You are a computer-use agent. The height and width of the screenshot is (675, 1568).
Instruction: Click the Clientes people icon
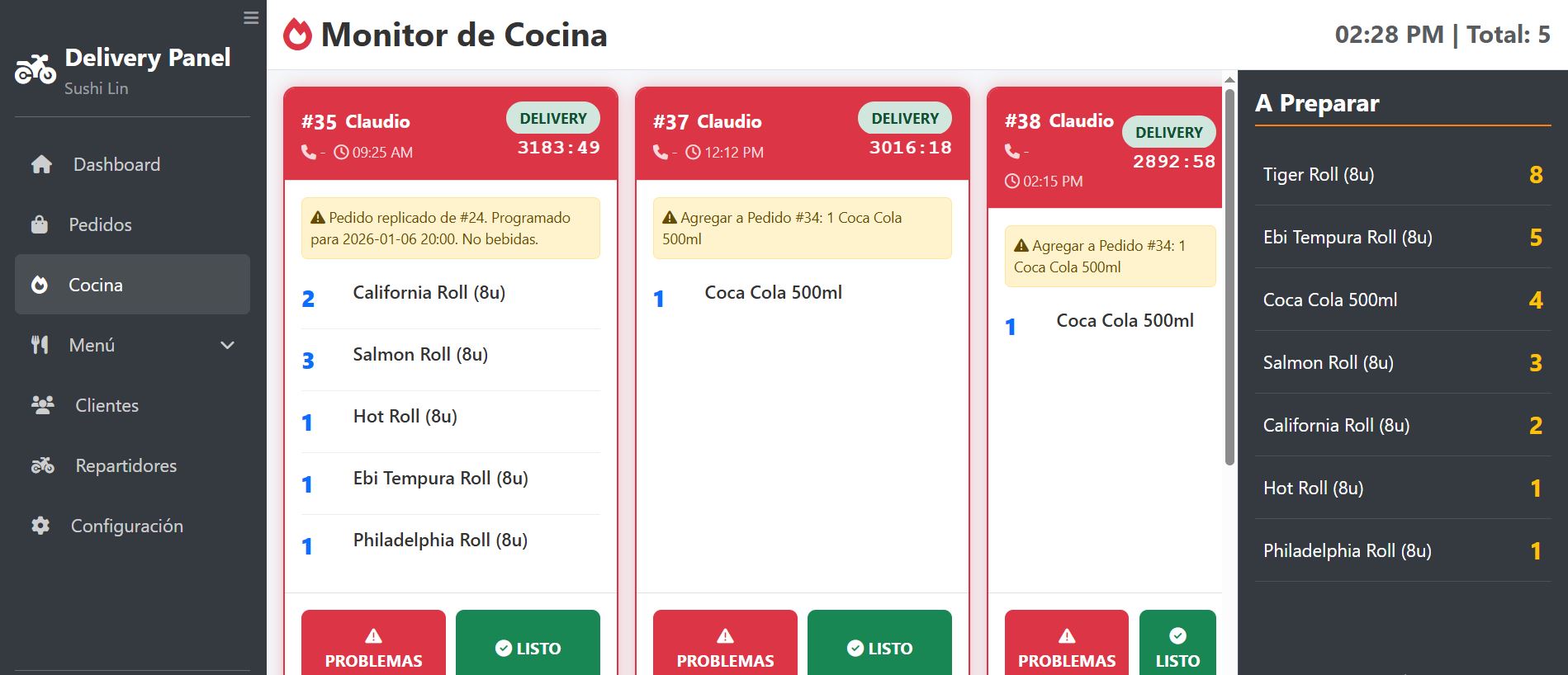click(x=42, y=405)
